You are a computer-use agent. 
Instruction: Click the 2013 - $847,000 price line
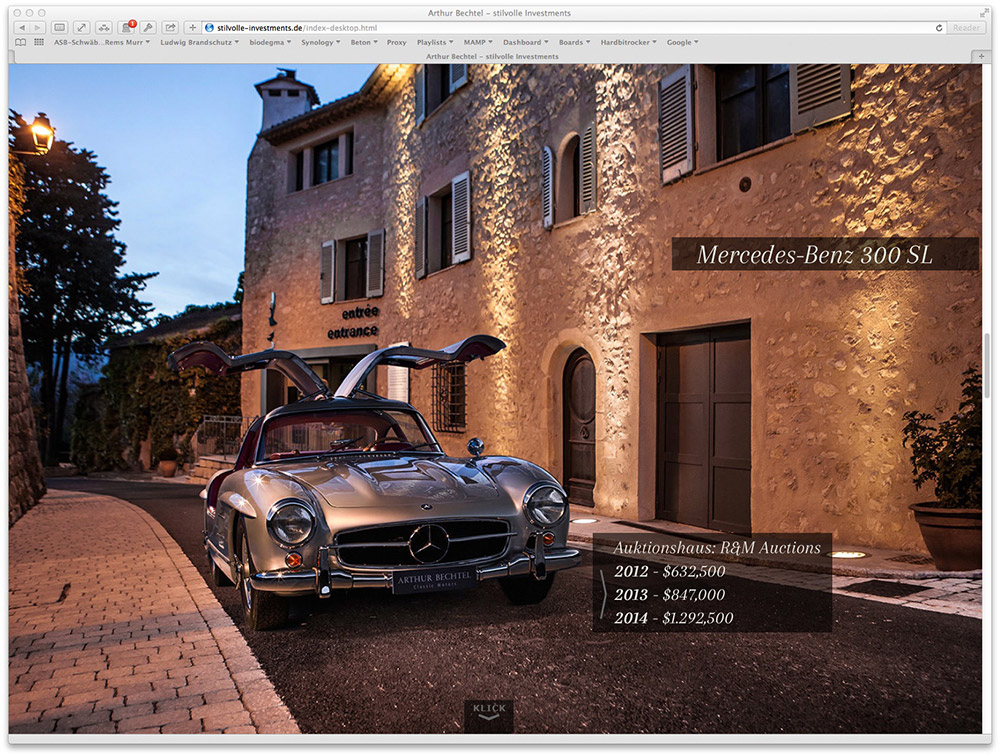(x=670, y=595)
